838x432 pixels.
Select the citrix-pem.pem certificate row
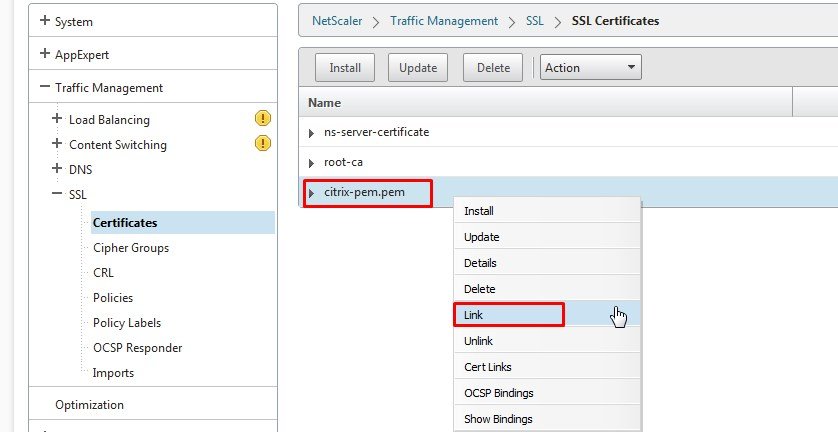tap(364, 192)
